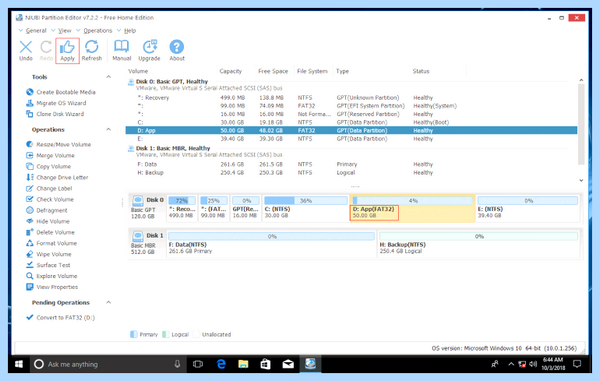Select the F: Data volume row
Image resolution: width=600 pixels, height=381 pixels.
(351, 164)
